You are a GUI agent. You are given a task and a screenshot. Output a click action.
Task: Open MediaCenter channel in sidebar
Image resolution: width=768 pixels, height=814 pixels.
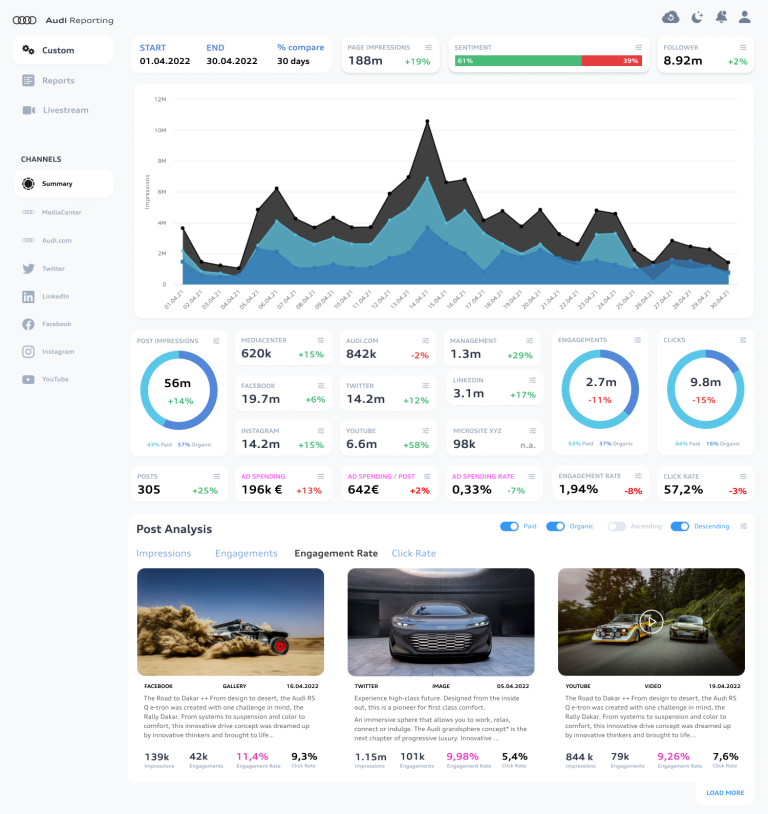click(x=52, y=212)
